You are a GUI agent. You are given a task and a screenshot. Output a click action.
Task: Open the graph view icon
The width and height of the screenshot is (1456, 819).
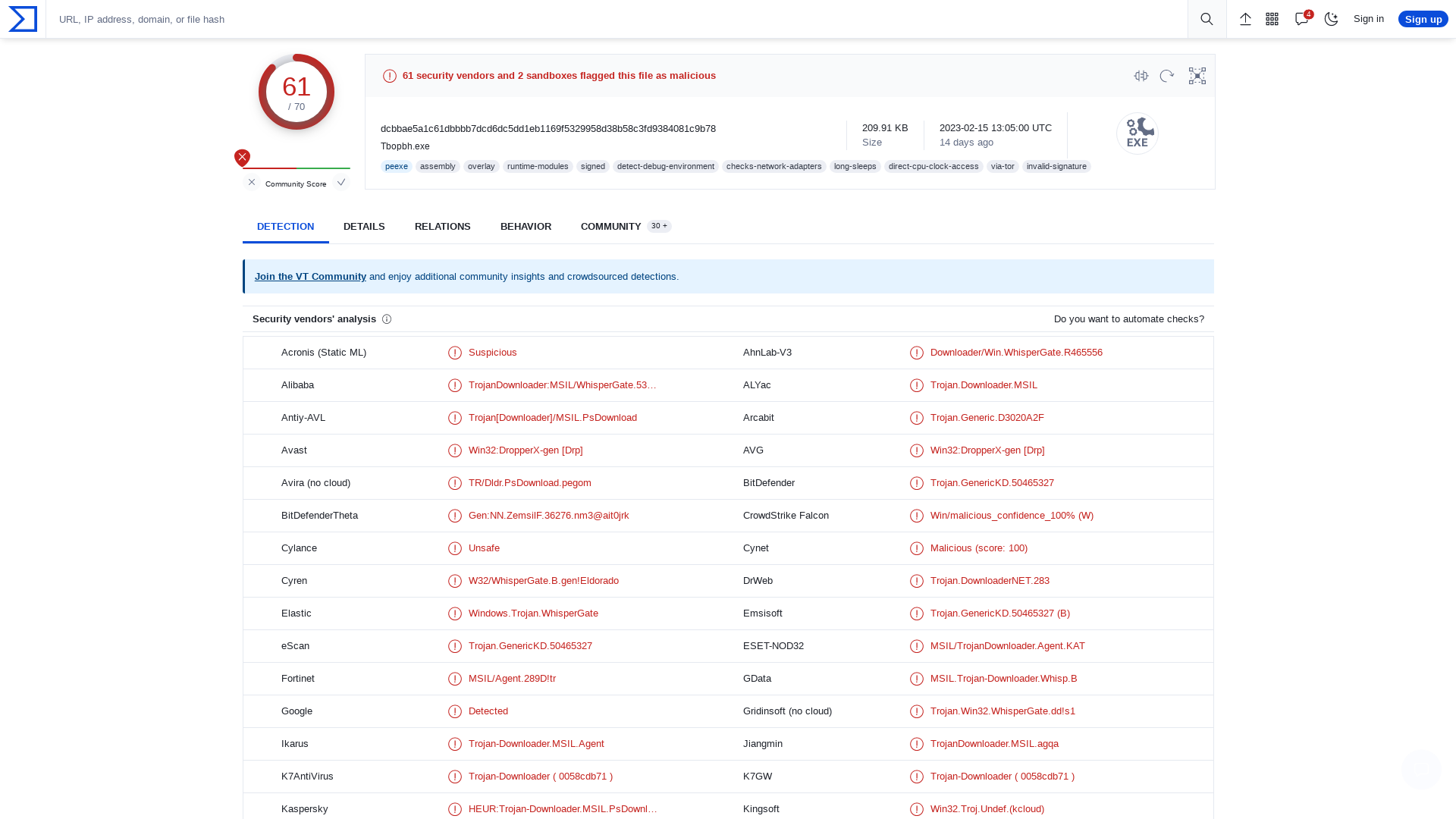coord(1197,76)
